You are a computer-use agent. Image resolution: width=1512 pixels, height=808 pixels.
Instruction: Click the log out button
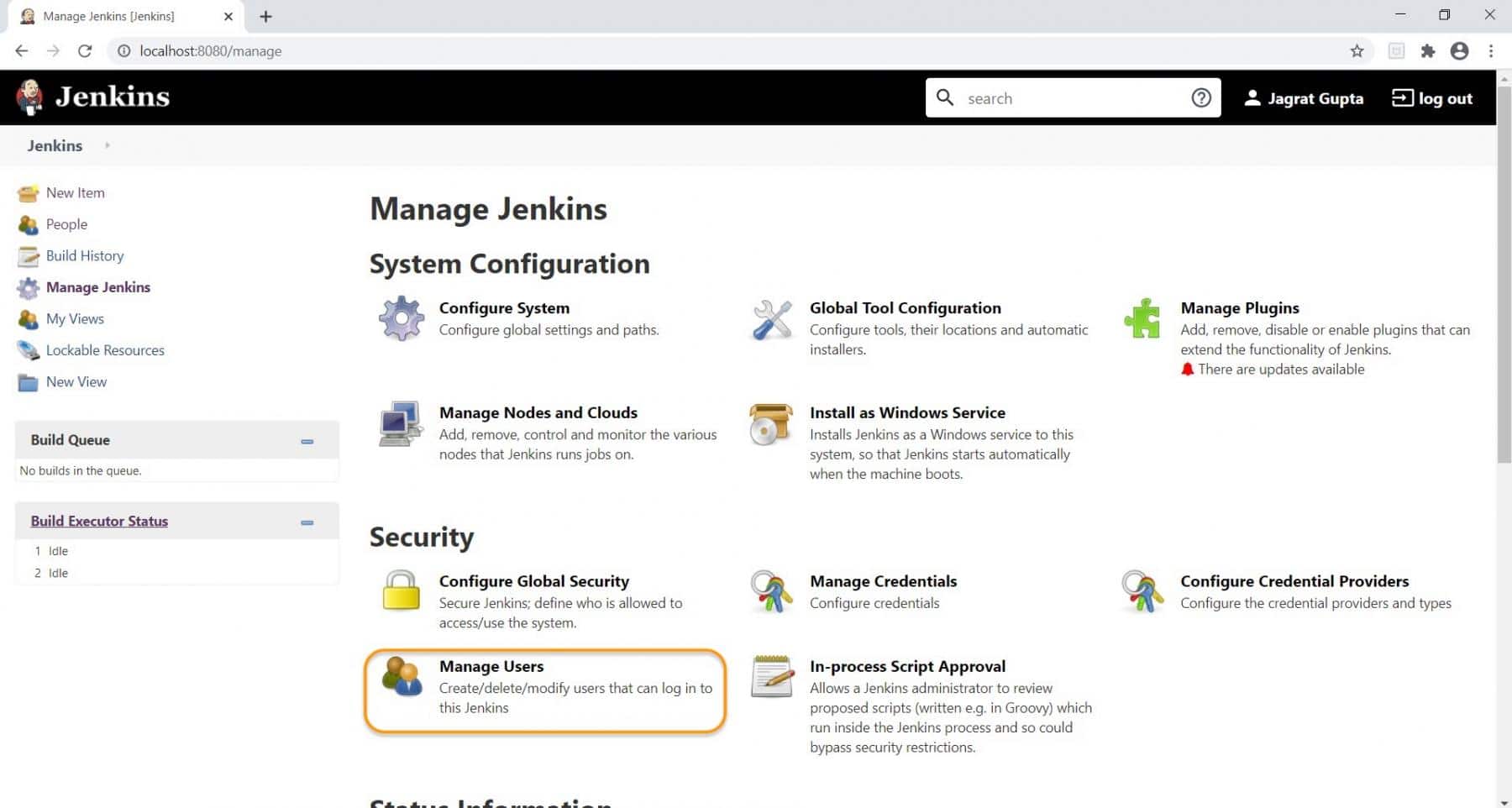coord(1431,98)
